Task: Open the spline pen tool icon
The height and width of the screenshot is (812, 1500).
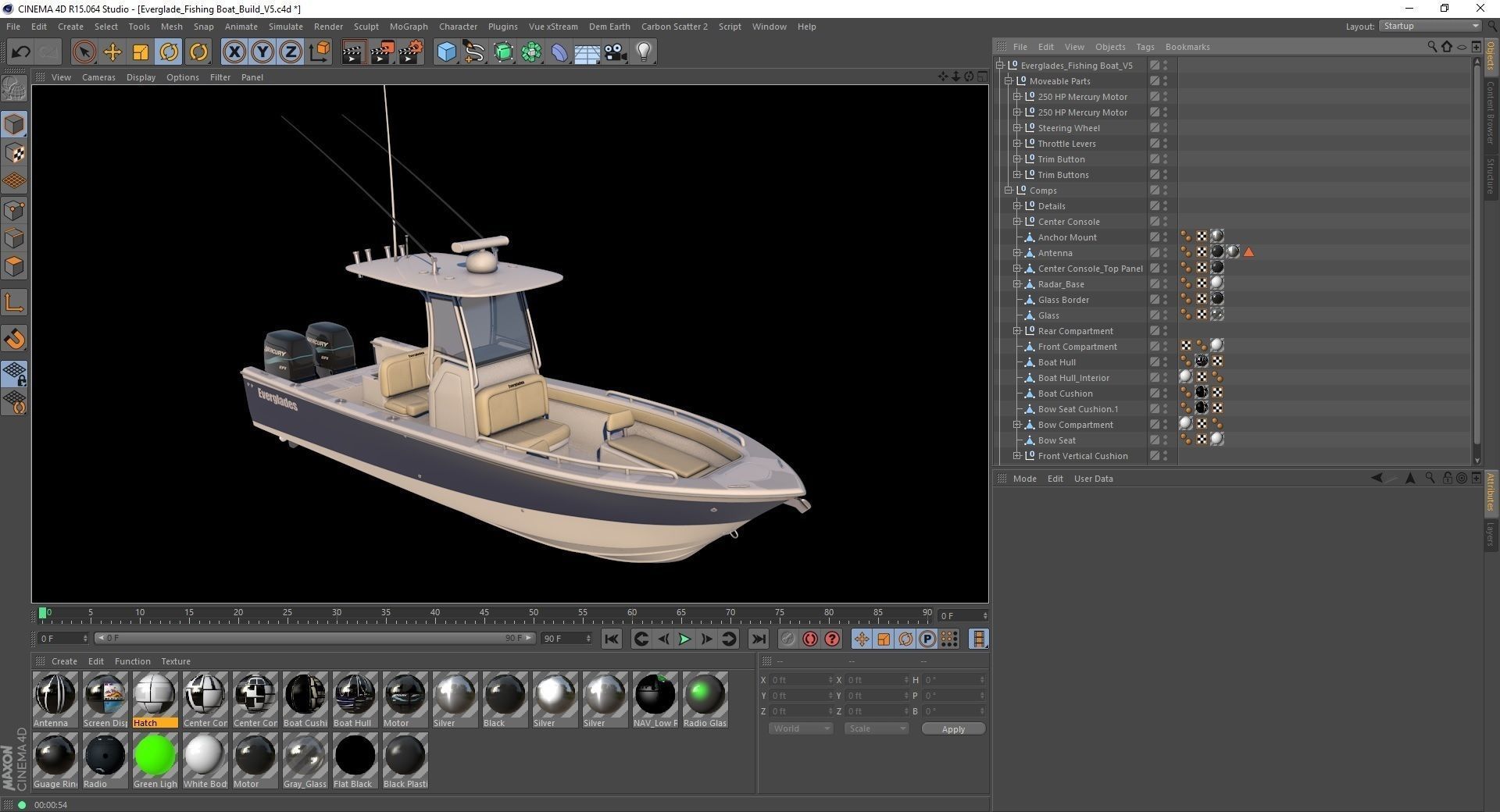Action: click(x=474, y=52)
